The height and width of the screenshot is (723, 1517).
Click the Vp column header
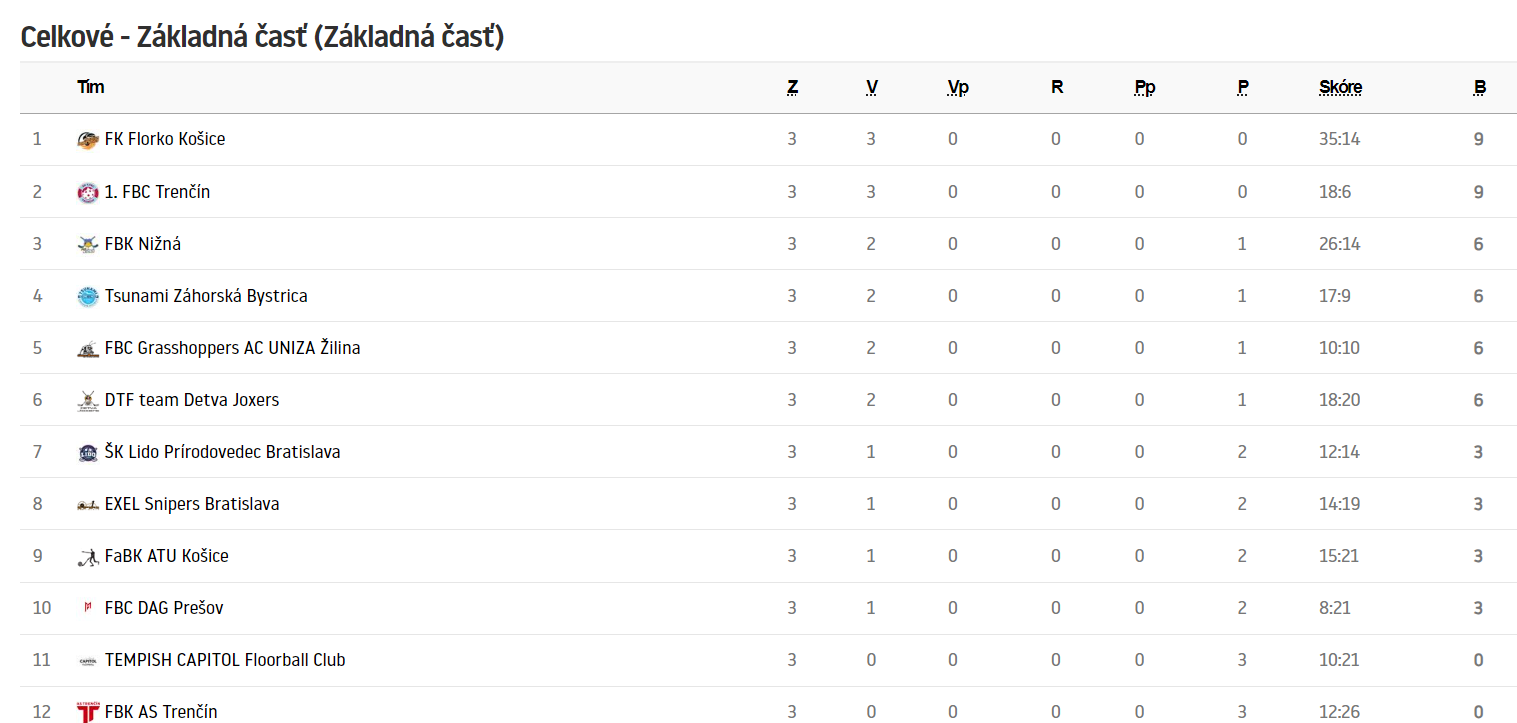958,87
